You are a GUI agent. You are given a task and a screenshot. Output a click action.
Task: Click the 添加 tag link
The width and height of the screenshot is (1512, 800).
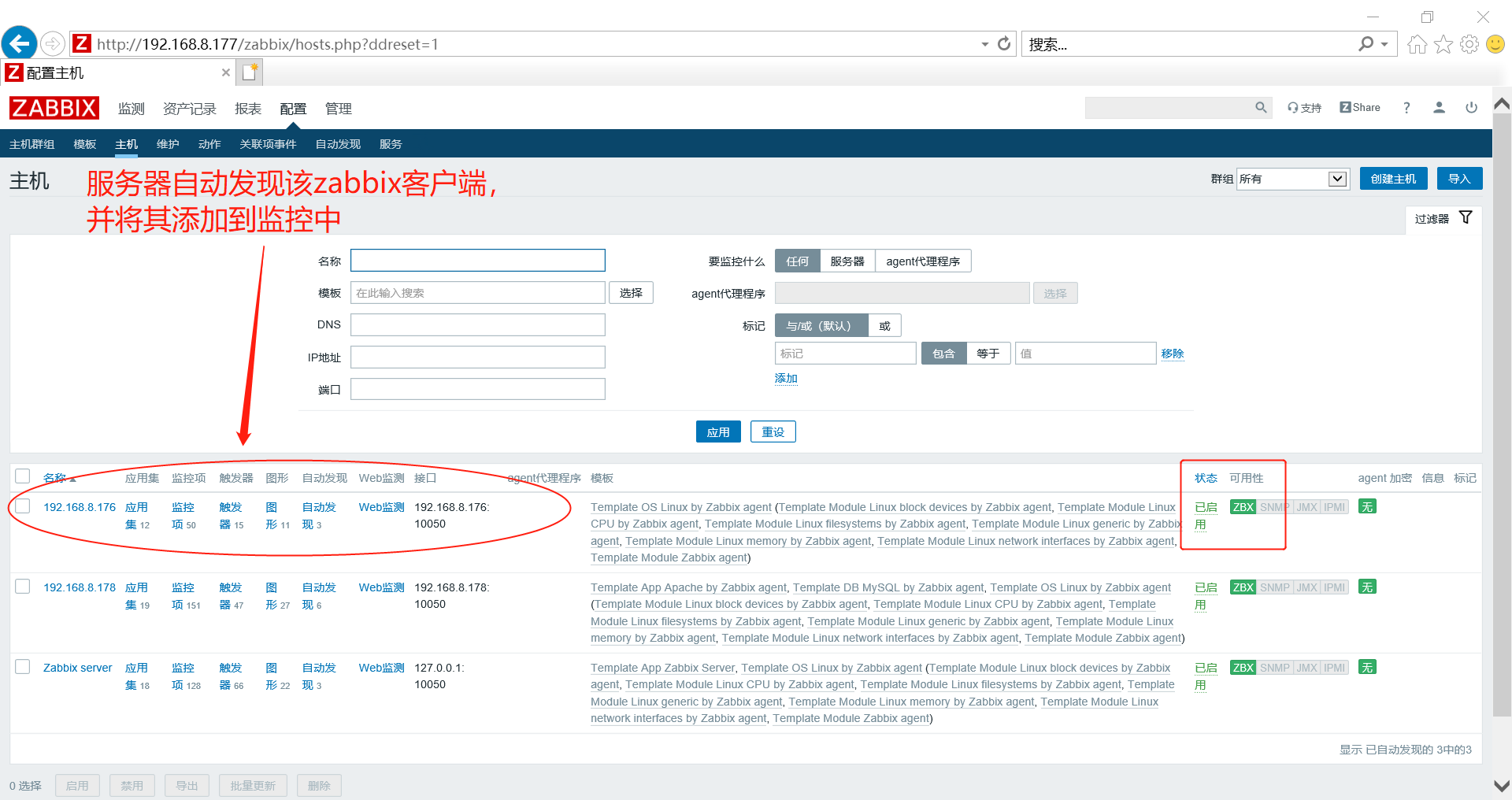(786, 378)
